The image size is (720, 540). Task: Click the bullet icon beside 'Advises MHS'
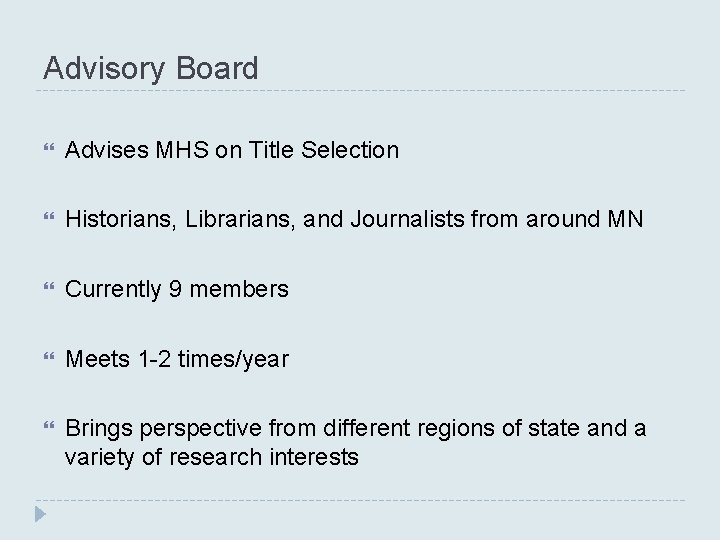[x=43, y=151]
